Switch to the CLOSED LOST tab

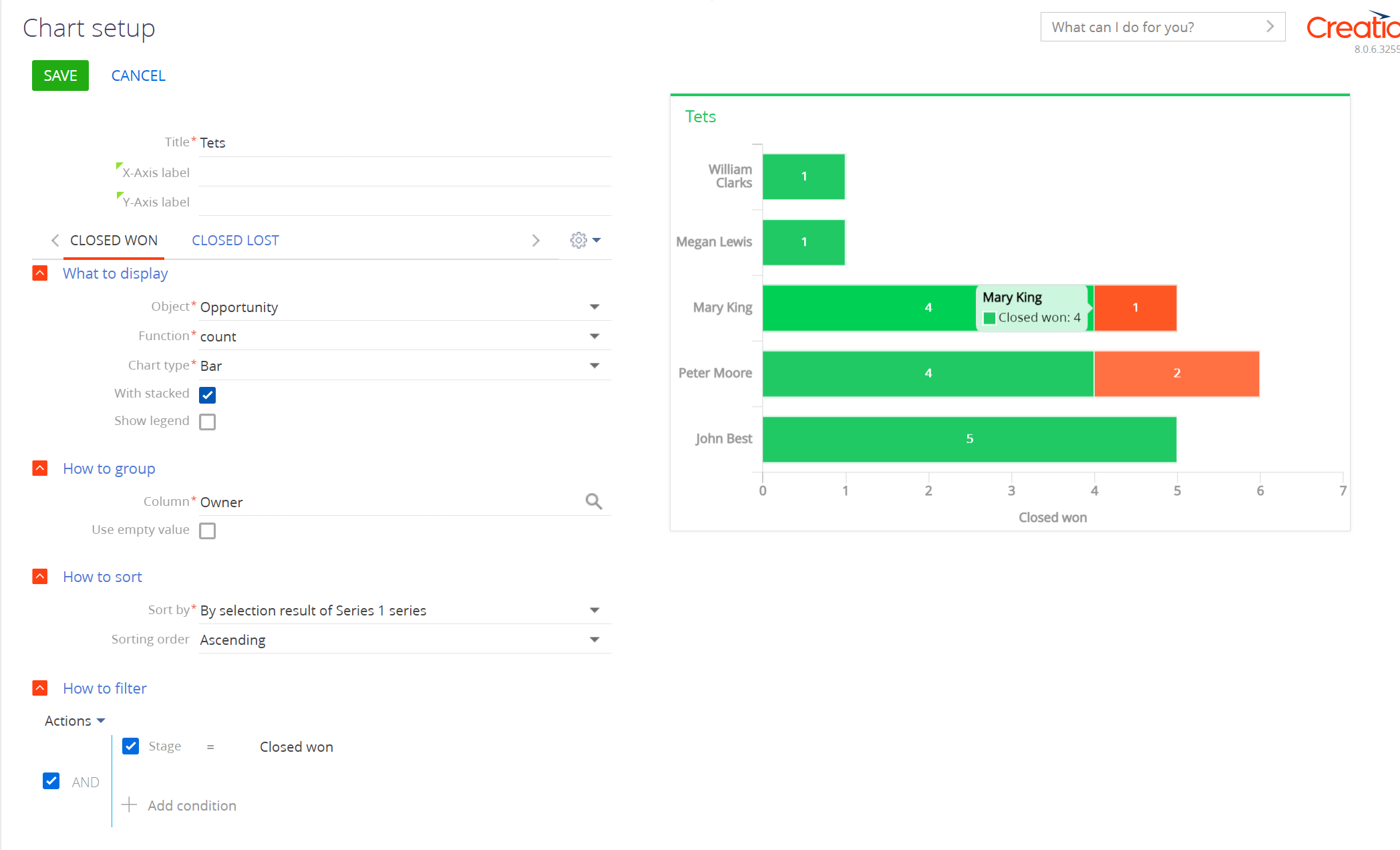point(235,240)
